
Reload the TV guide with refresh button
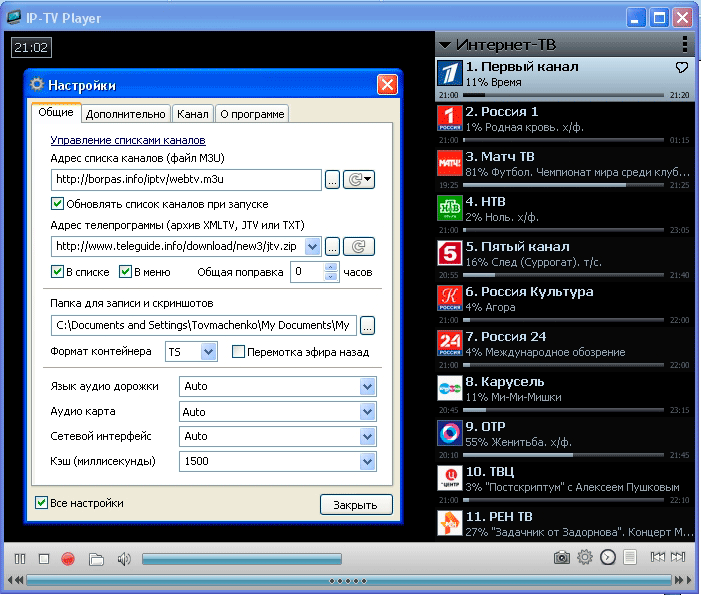click(x=359, y=247)
